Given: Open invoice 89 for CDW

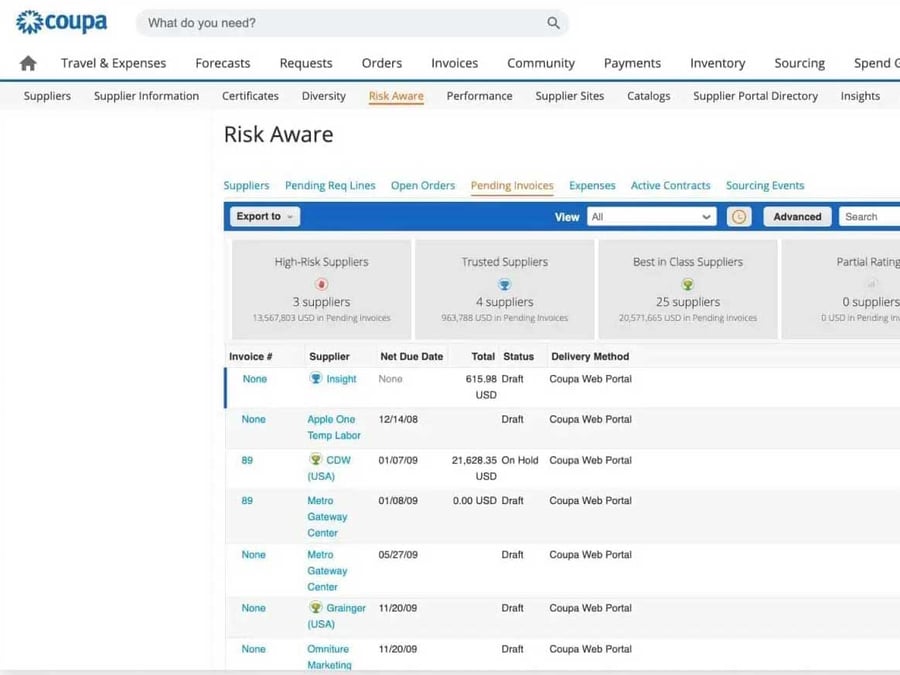Looking at the screenshot, I should (249, 460).
